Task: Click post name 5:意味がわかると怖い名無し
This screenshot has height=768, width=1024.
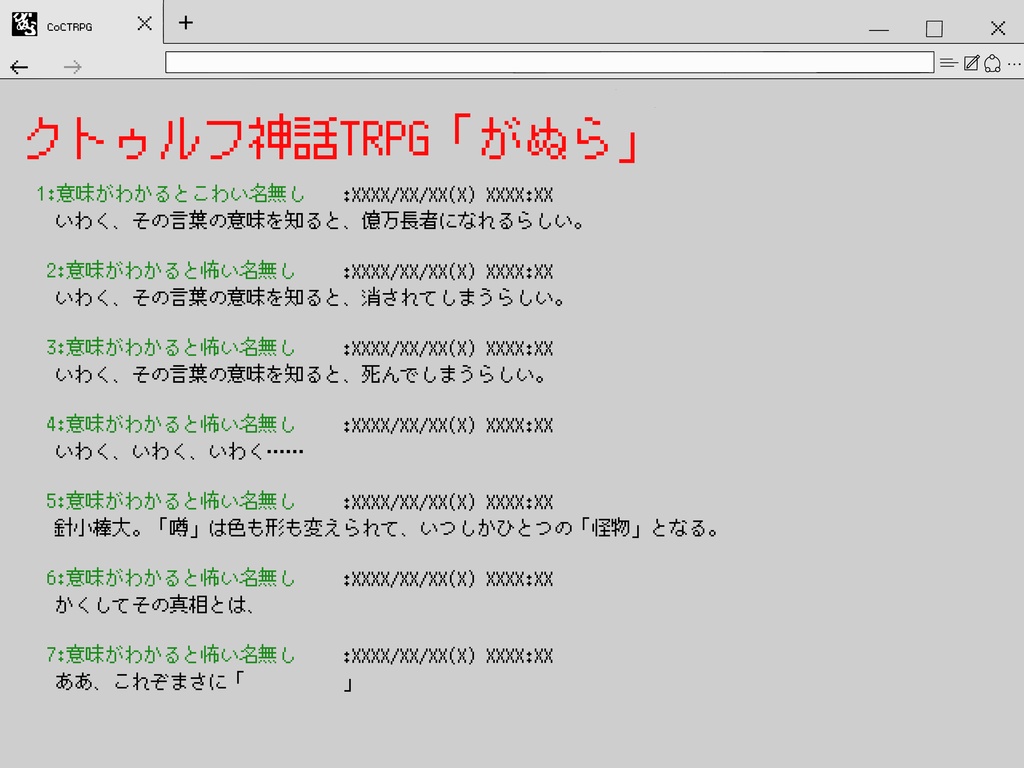Action: pyautogui.click(x=170, y=501)
